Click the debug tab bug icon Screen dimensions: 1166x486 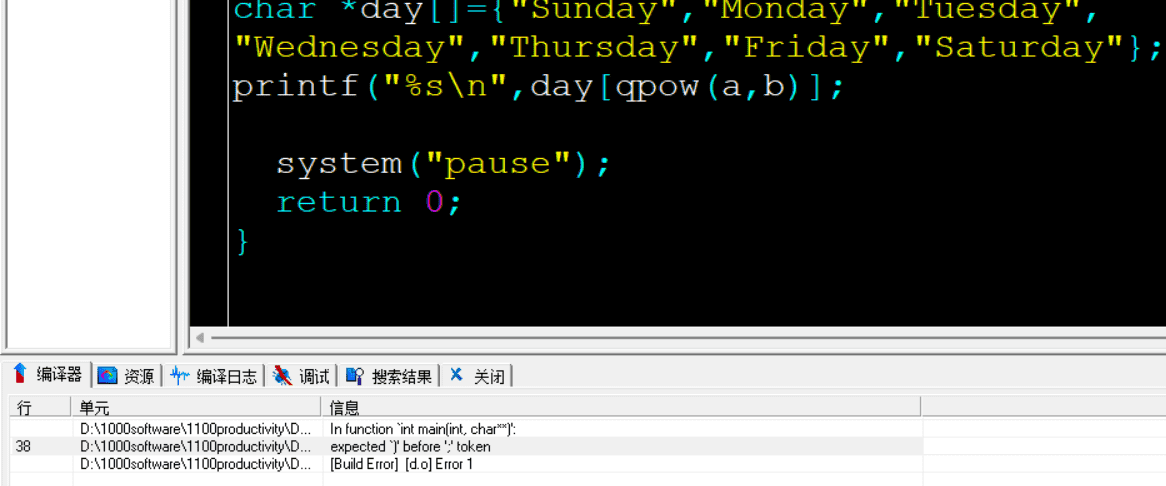click(x=283, y=376)
